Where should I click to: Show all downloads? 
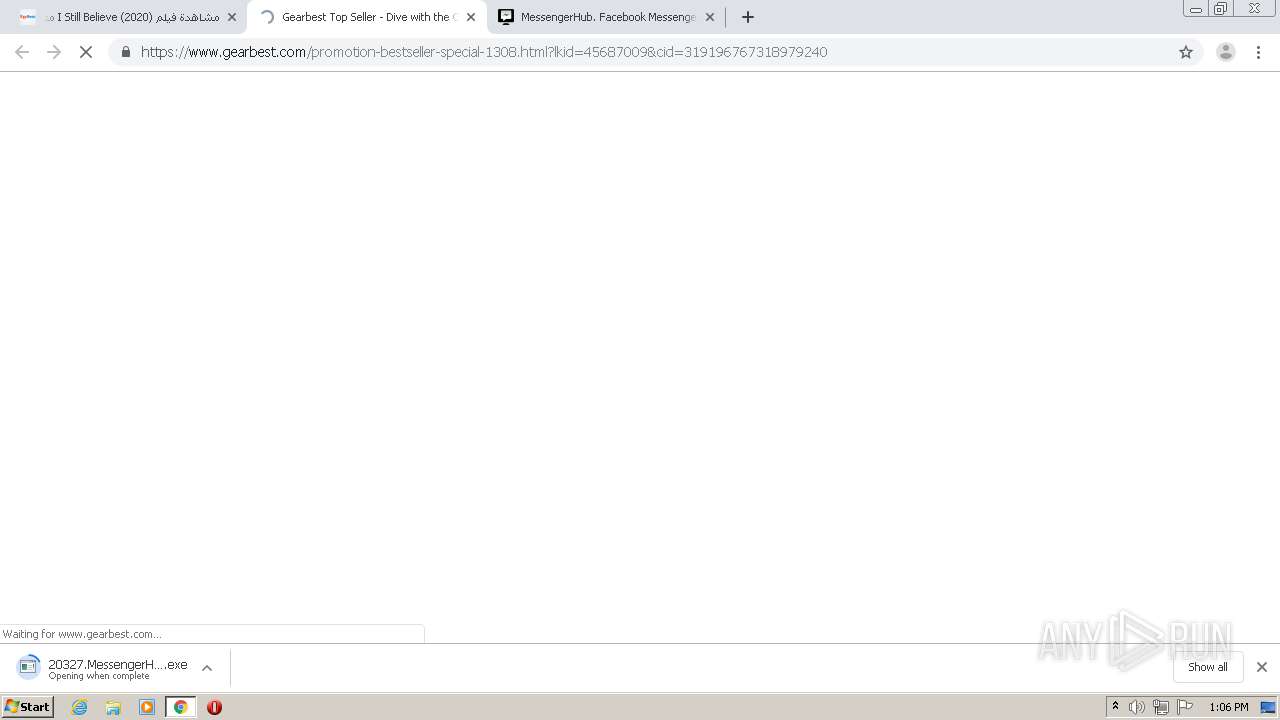coord(1208,667)
